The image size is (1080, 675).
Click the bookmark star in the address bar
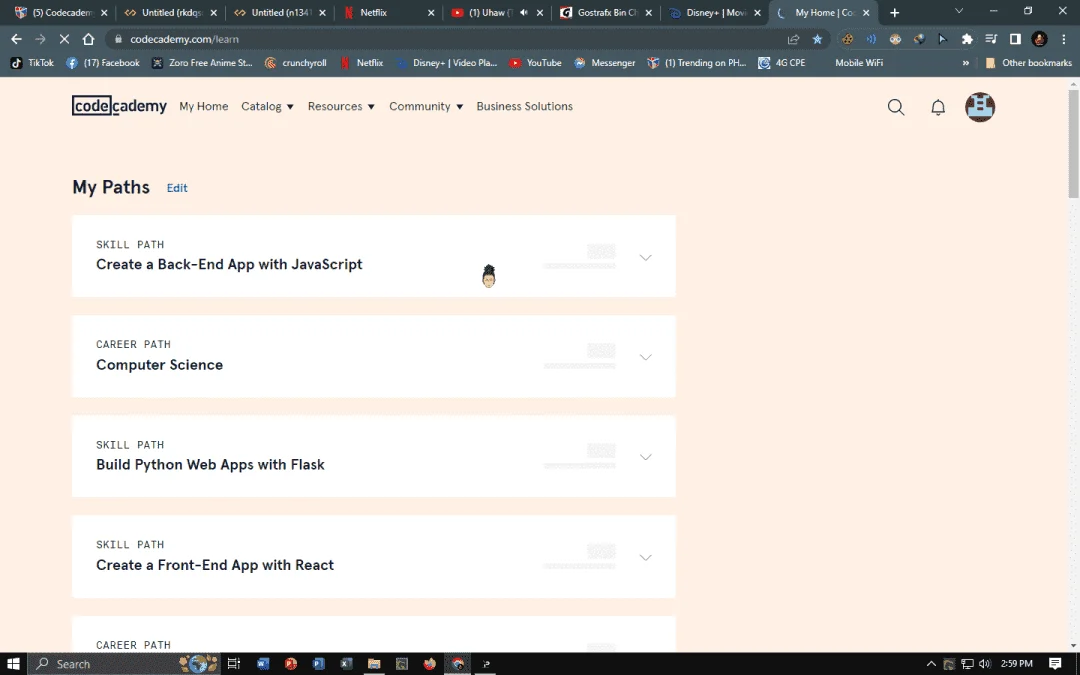tap(817, 39)
